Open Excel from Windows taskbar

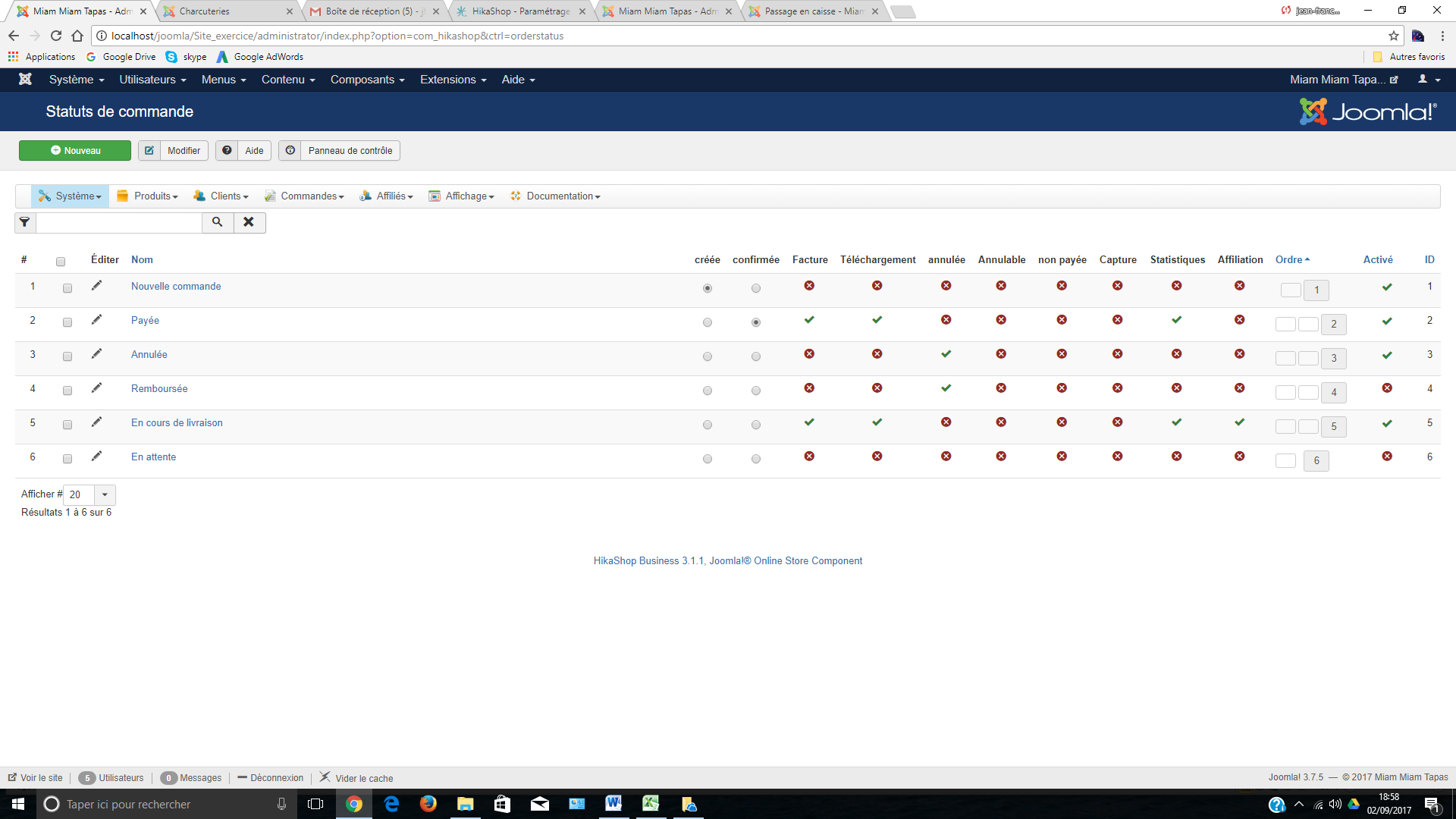point(651,804)
